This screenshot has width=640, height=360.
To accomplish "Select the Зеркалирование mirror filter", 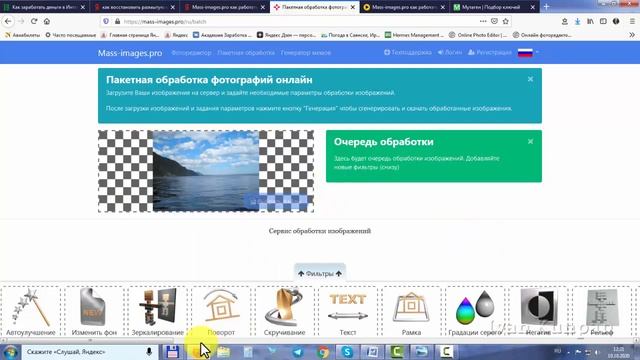I will pos(158,312).
